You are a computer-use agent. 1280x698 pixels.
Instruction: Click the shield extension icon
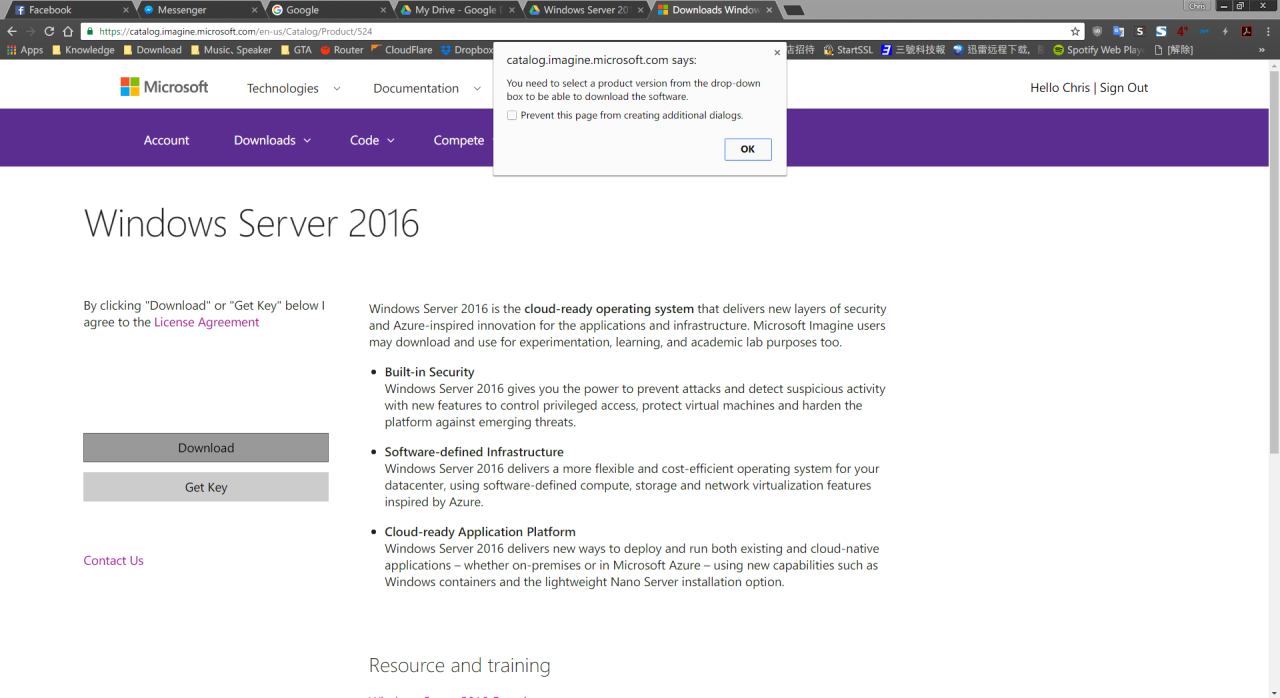(1099, 31)
